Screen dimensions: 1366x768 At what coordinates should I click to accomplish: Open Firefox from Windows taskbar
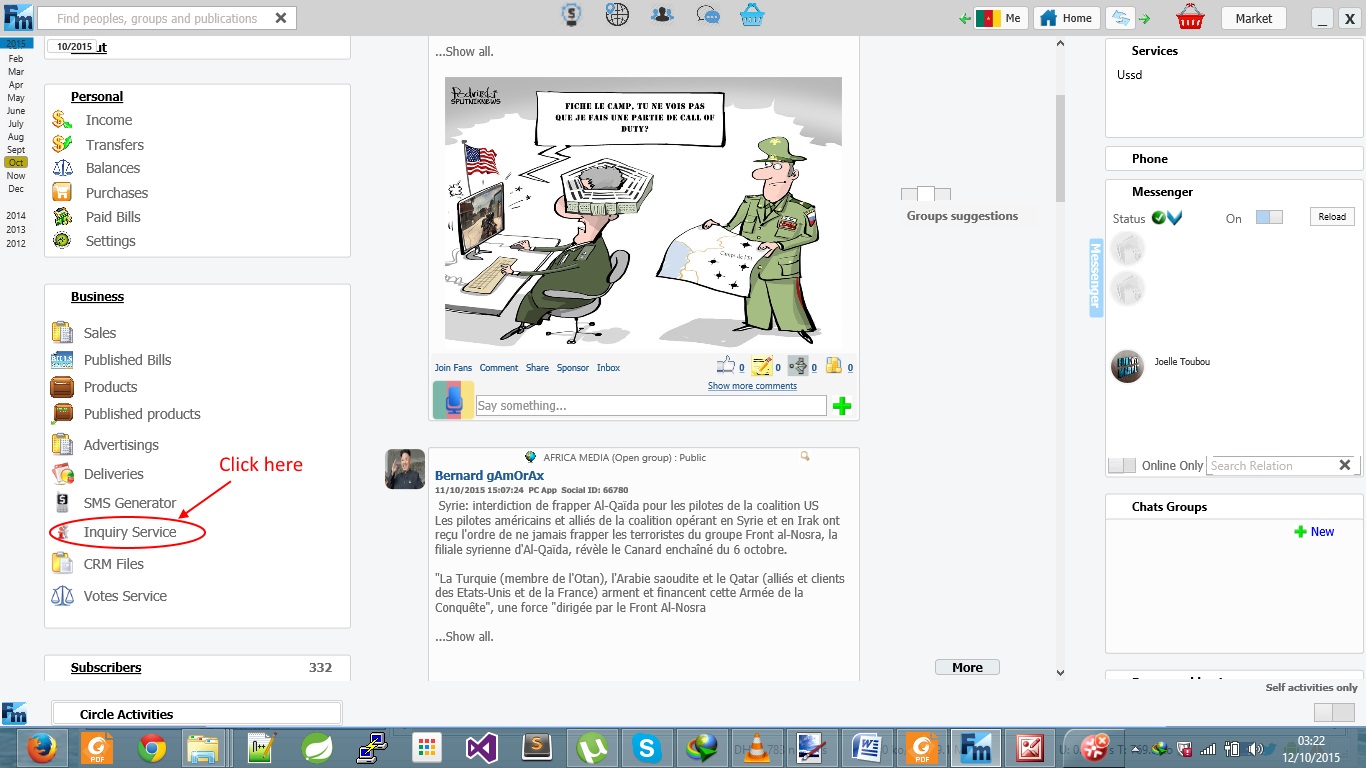click(x=41, y=747)
